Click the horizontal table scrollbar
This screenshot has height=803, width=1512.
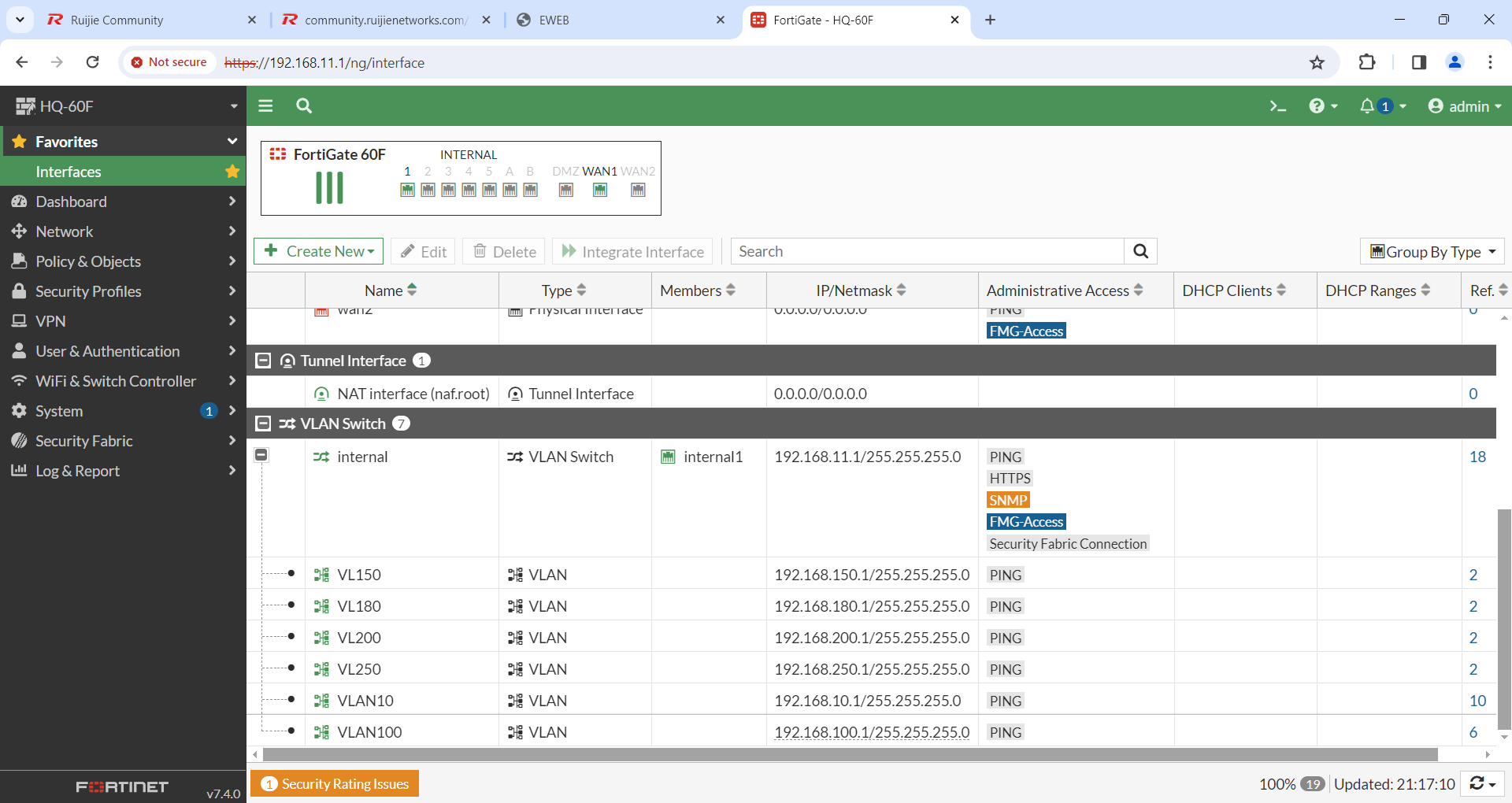850,754
